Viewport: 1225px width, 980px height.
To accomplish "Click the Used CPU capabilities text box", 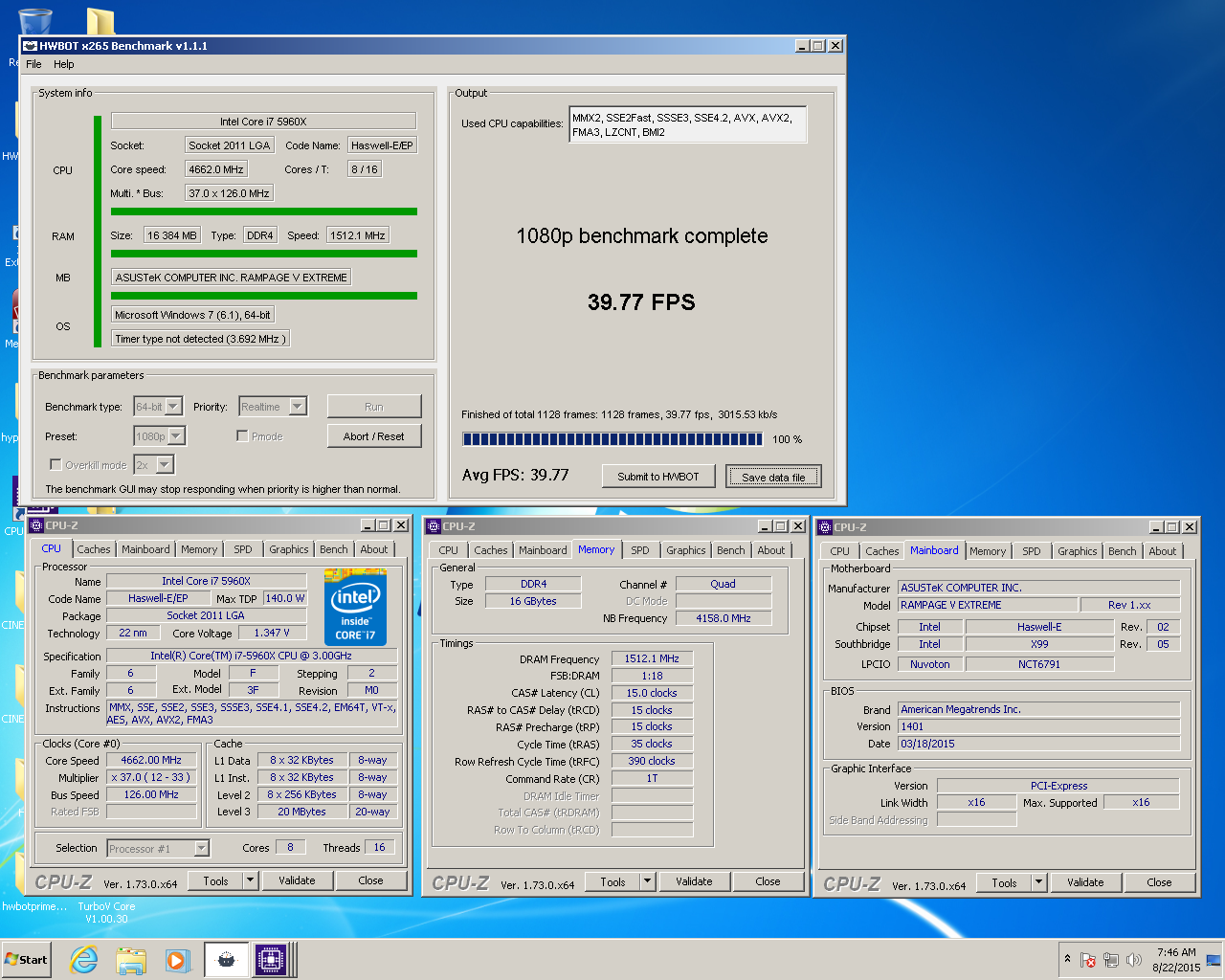I will coord(687,124).
